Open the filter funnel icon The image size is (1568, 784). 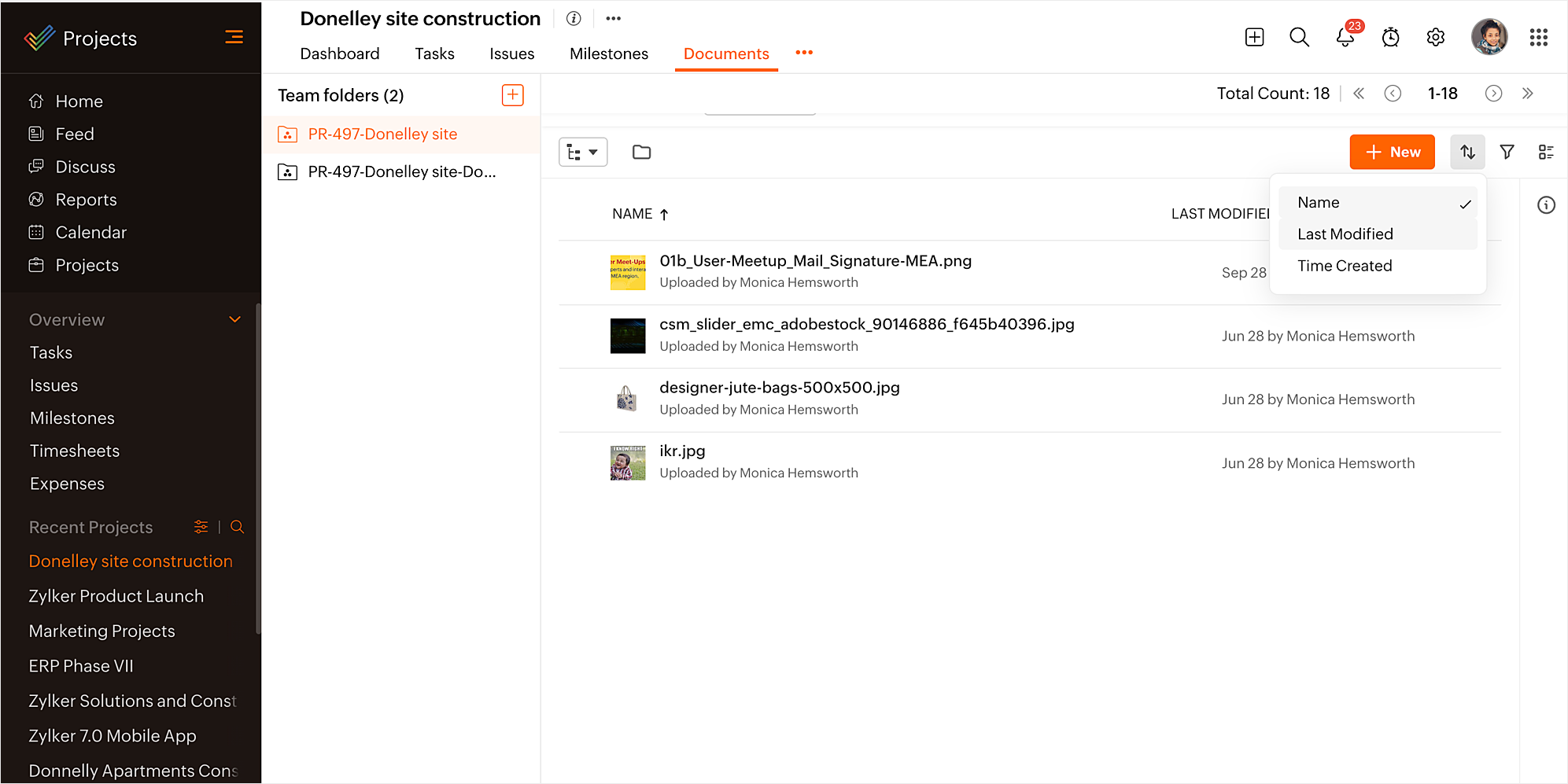click(1507, 152)
